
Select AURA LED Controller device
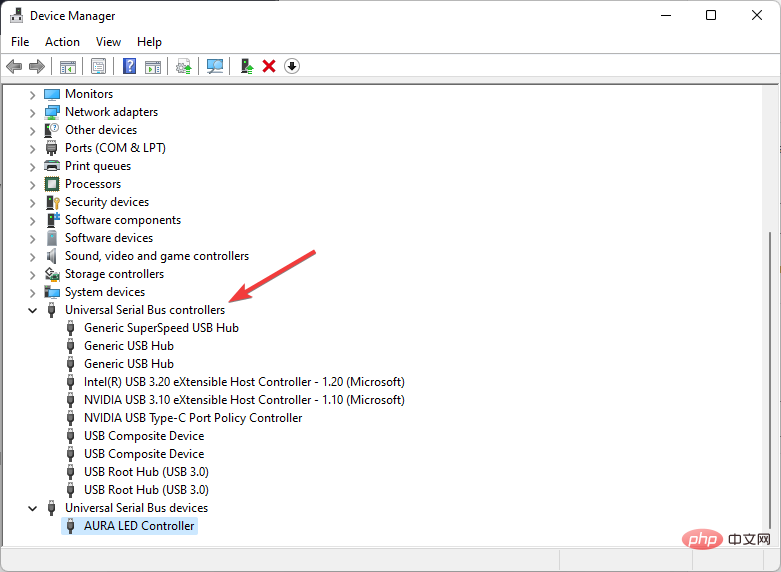(139, 526)
